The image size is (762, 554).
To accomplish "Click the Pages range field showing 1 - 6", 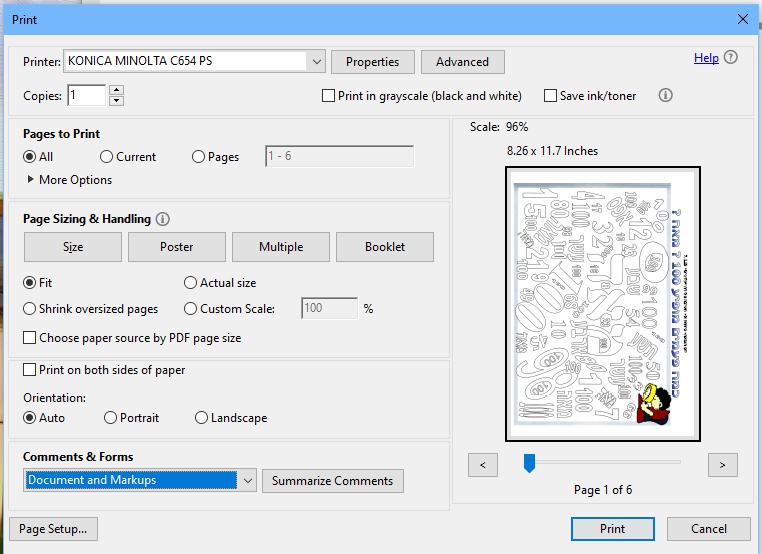I will 340,156.
